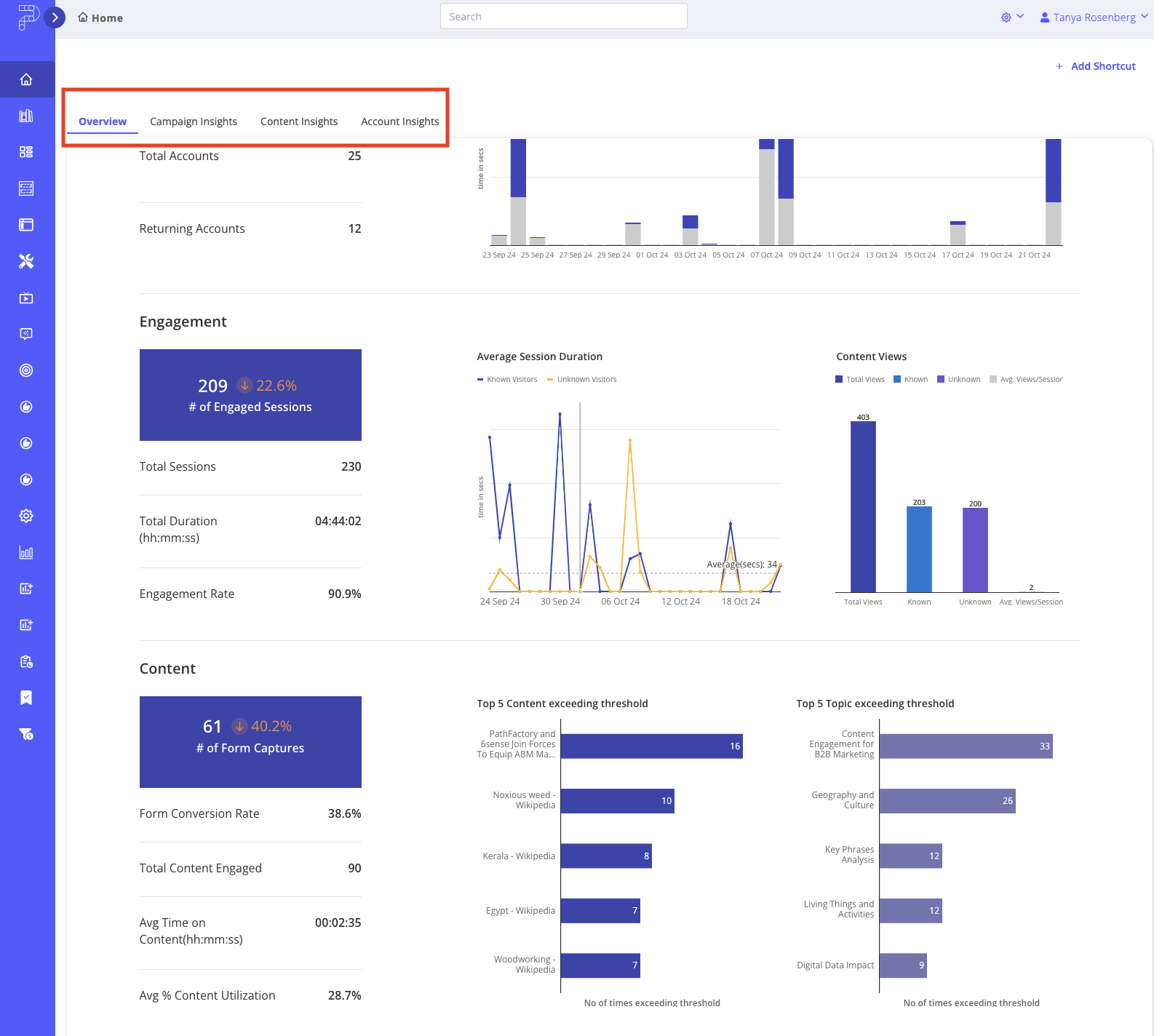Click the Digital Data Impact bar showing 9
This screenshot has height=1036, width=1154.
pyautogui.click(x=903, y=965)
